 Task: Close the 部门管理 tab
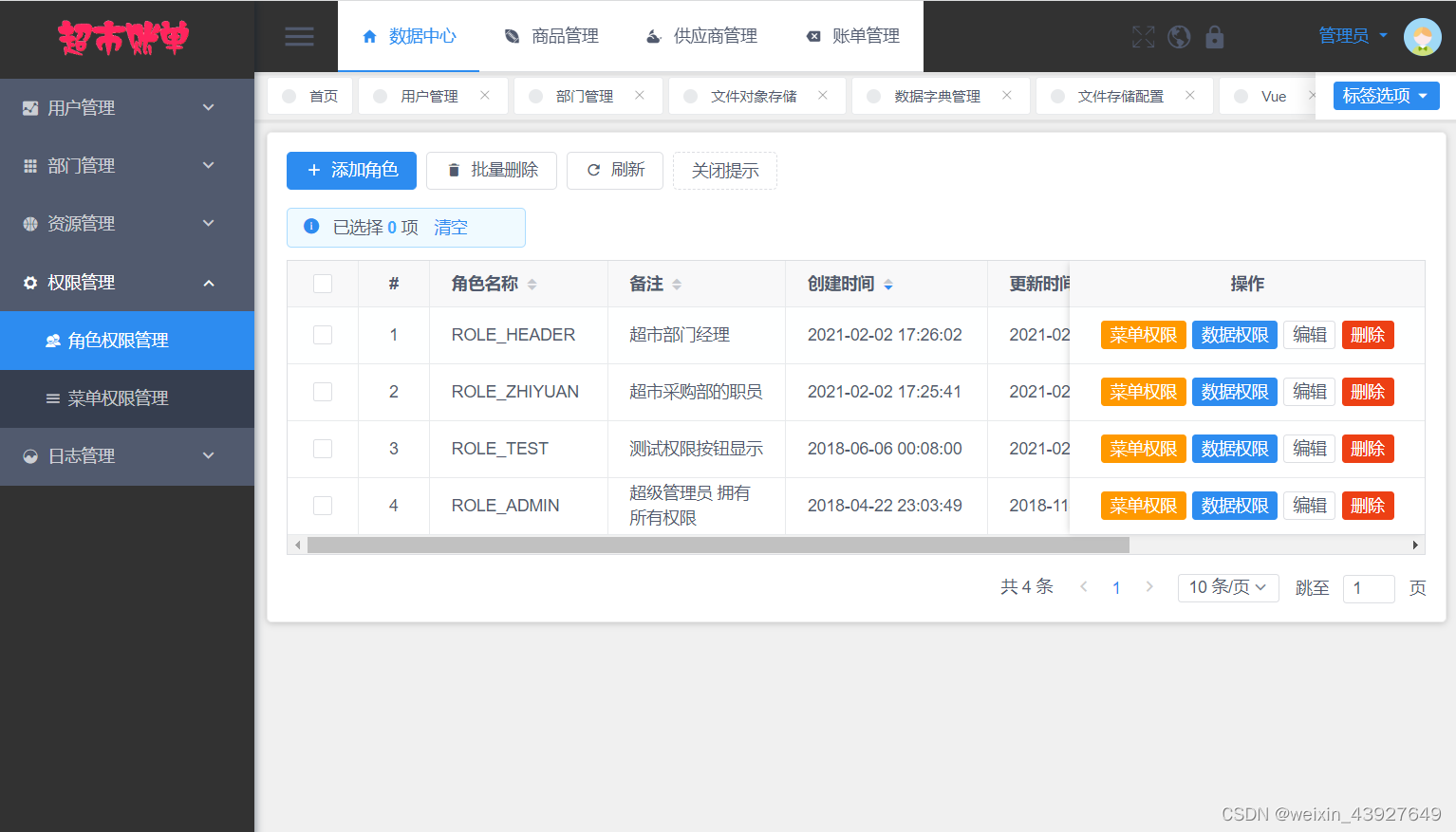coord(640,95)
